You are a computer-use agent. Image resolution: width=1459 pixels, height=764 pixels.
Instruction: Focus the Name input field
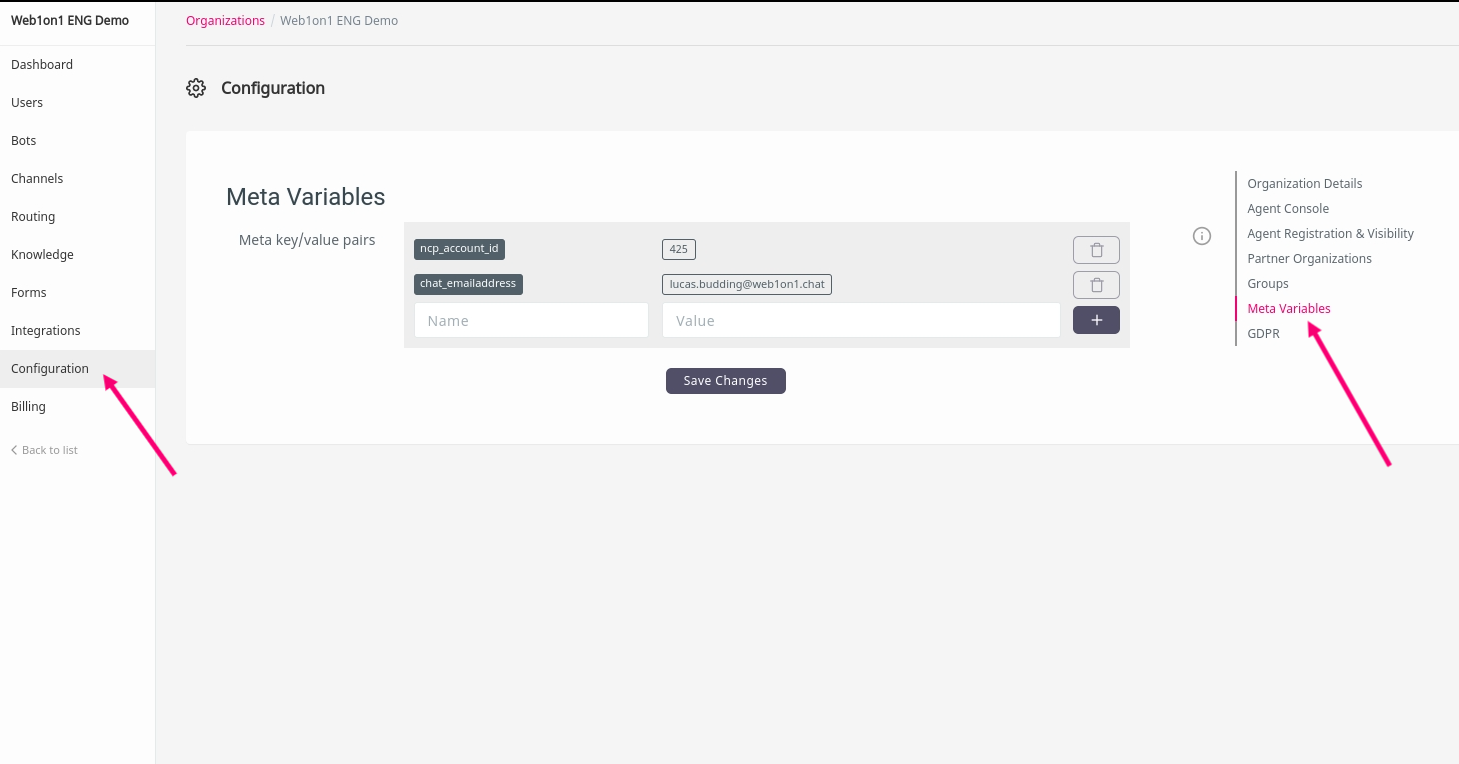[531, 321]
